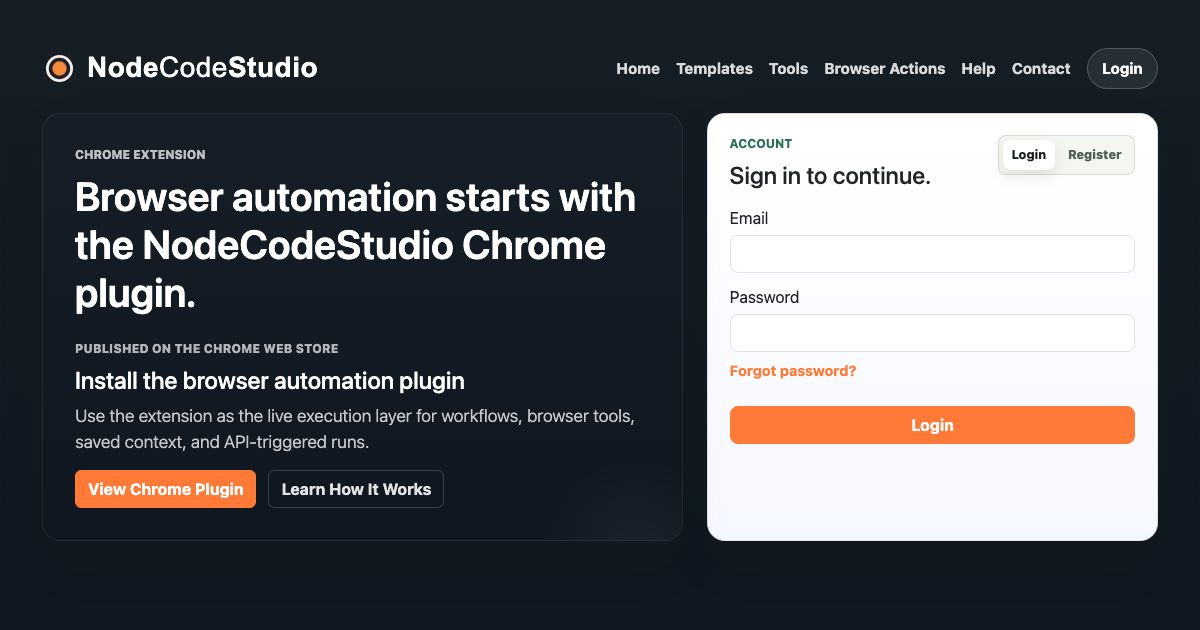Go to the Contact page
The image size is (1200, 630).
[1041, 69]
